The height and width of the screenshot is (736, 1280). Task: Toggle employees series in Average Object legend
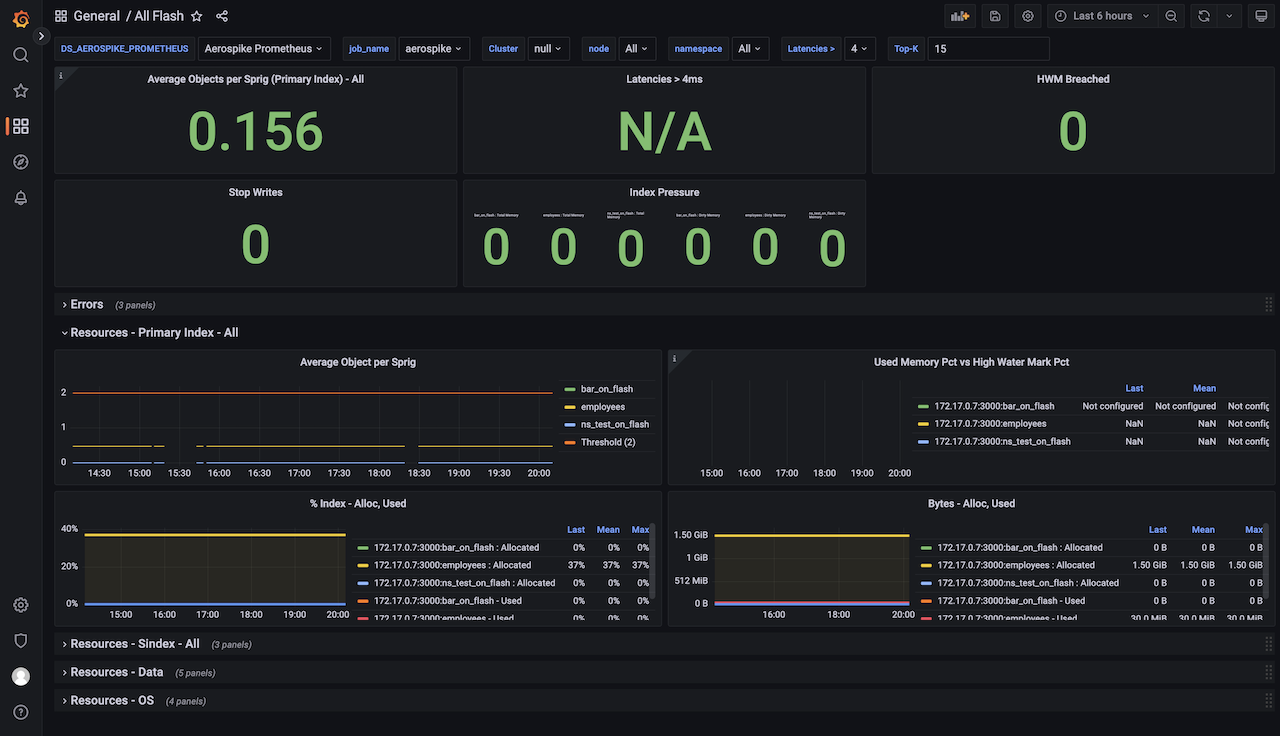pos(602,407)
